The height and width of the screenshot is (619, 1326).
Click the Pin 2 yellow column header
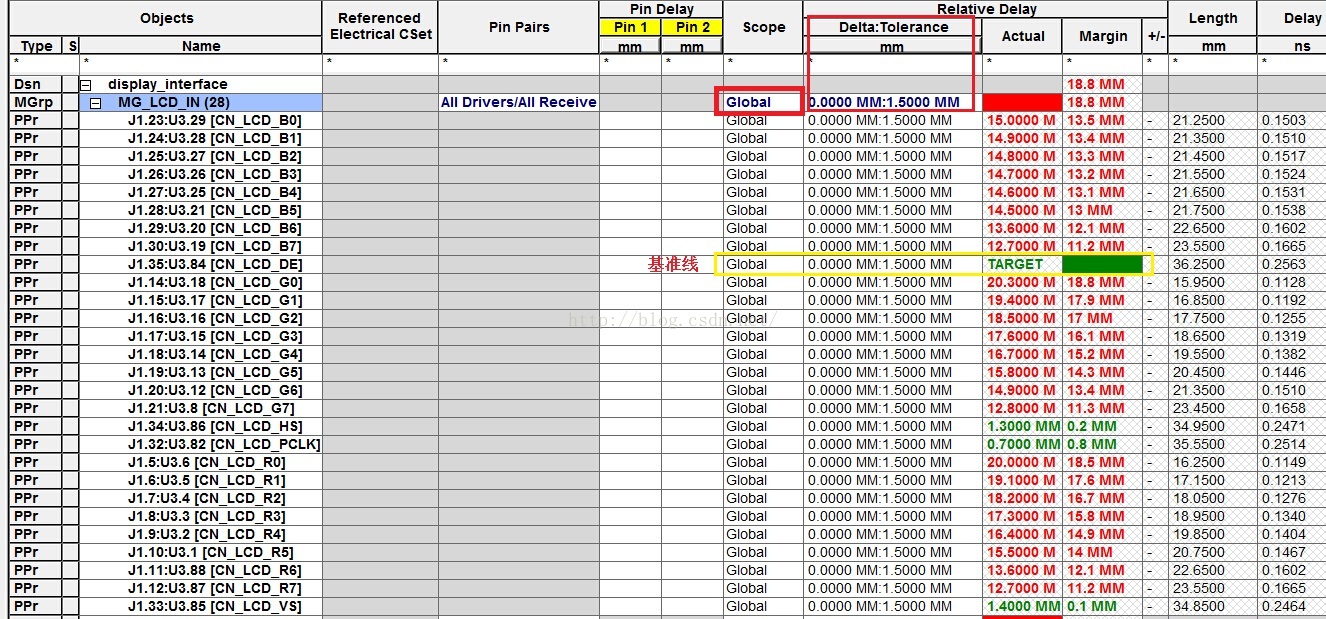tap(691, 28)
